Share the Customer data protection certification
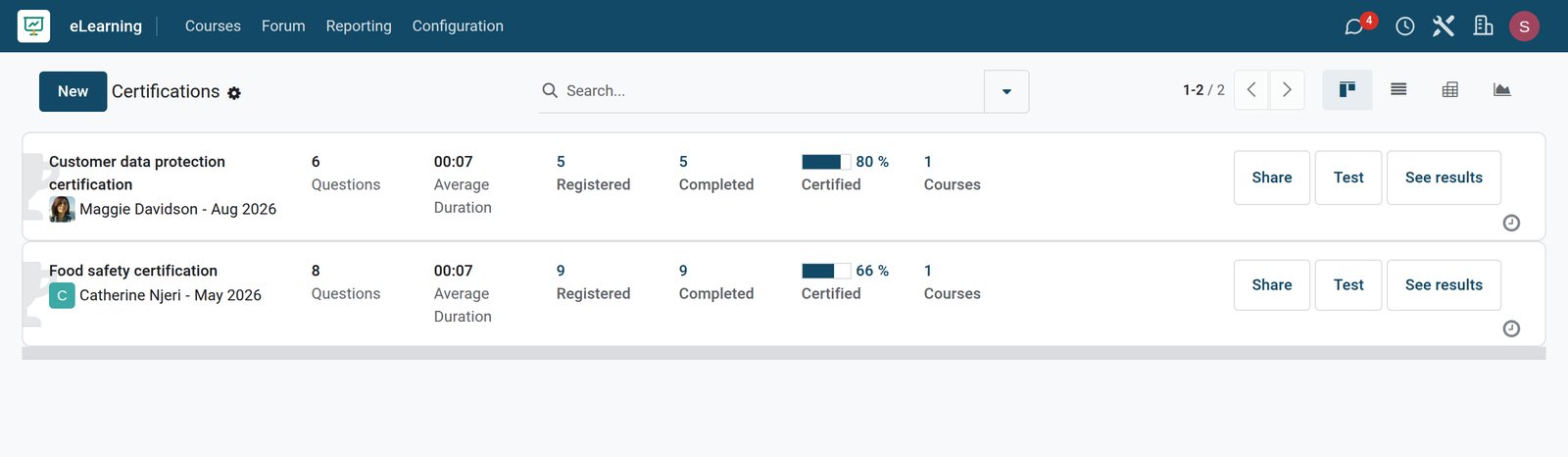This screenshot has height=457, width=1568. click(1272, 178)
